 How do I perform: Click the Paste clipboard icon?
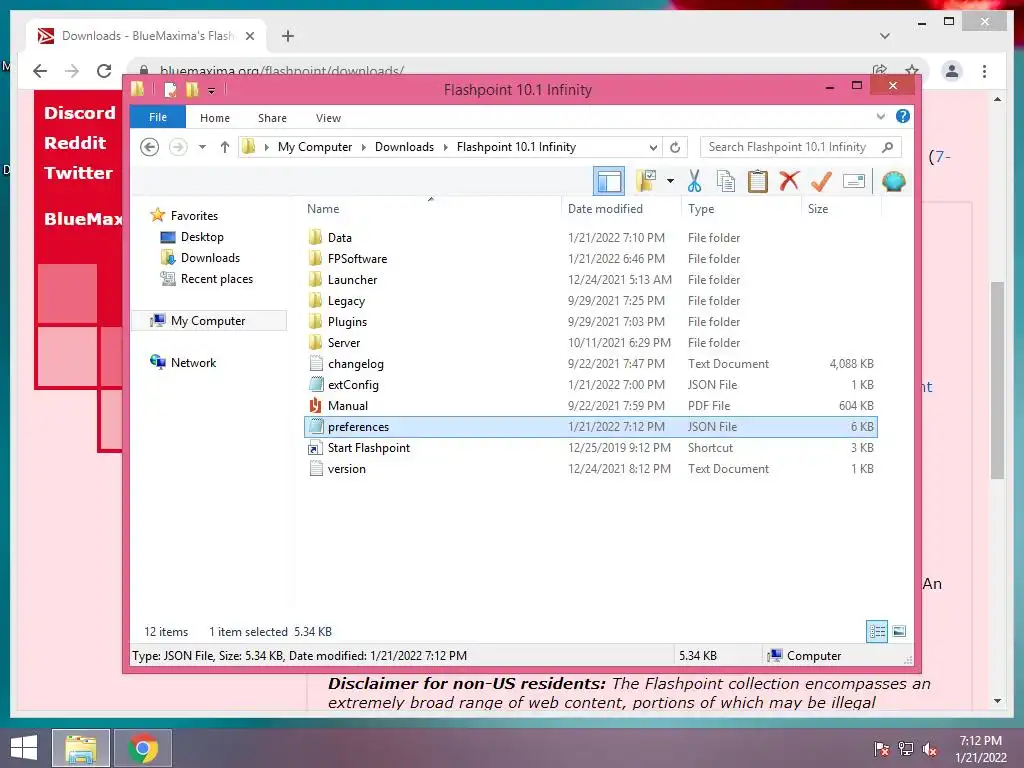[758, 181]
